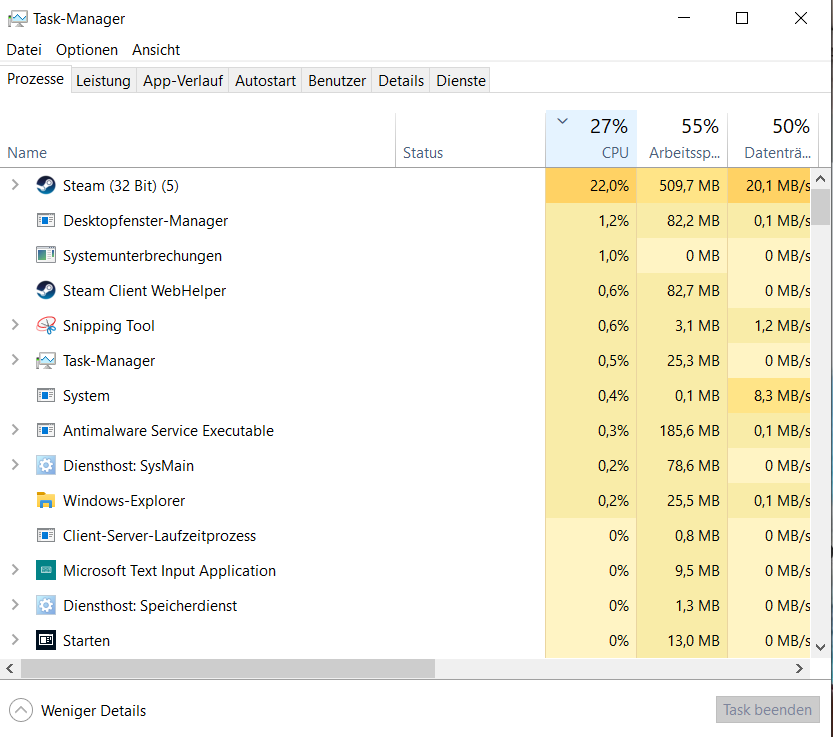Screen dimensions: 833x737
Task: Click the Microsoft Text Input Application icon
Action: pos(46,571)
